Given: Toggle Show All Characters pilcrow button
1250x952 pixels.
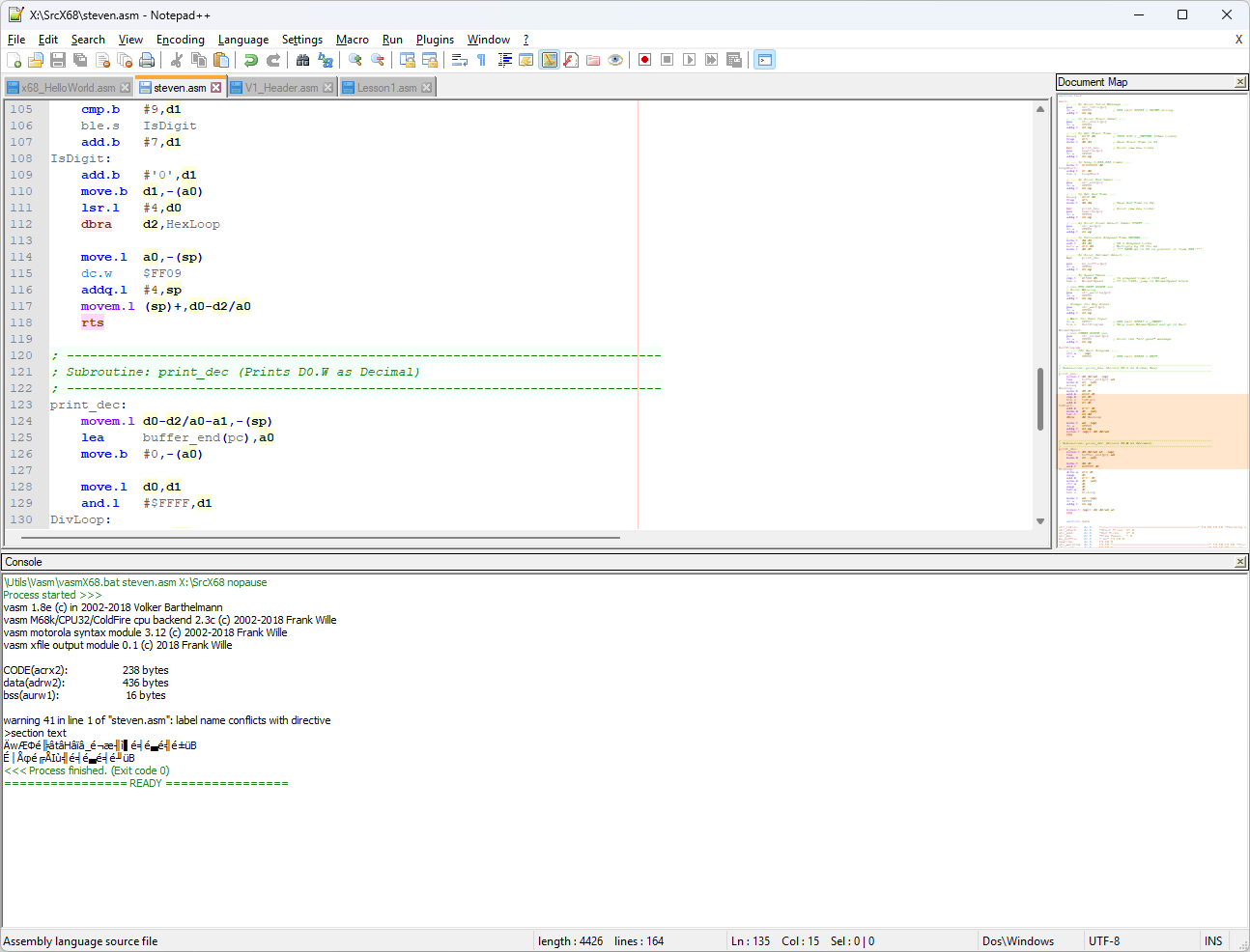Looking at the screenshot, I should (481, 60).
